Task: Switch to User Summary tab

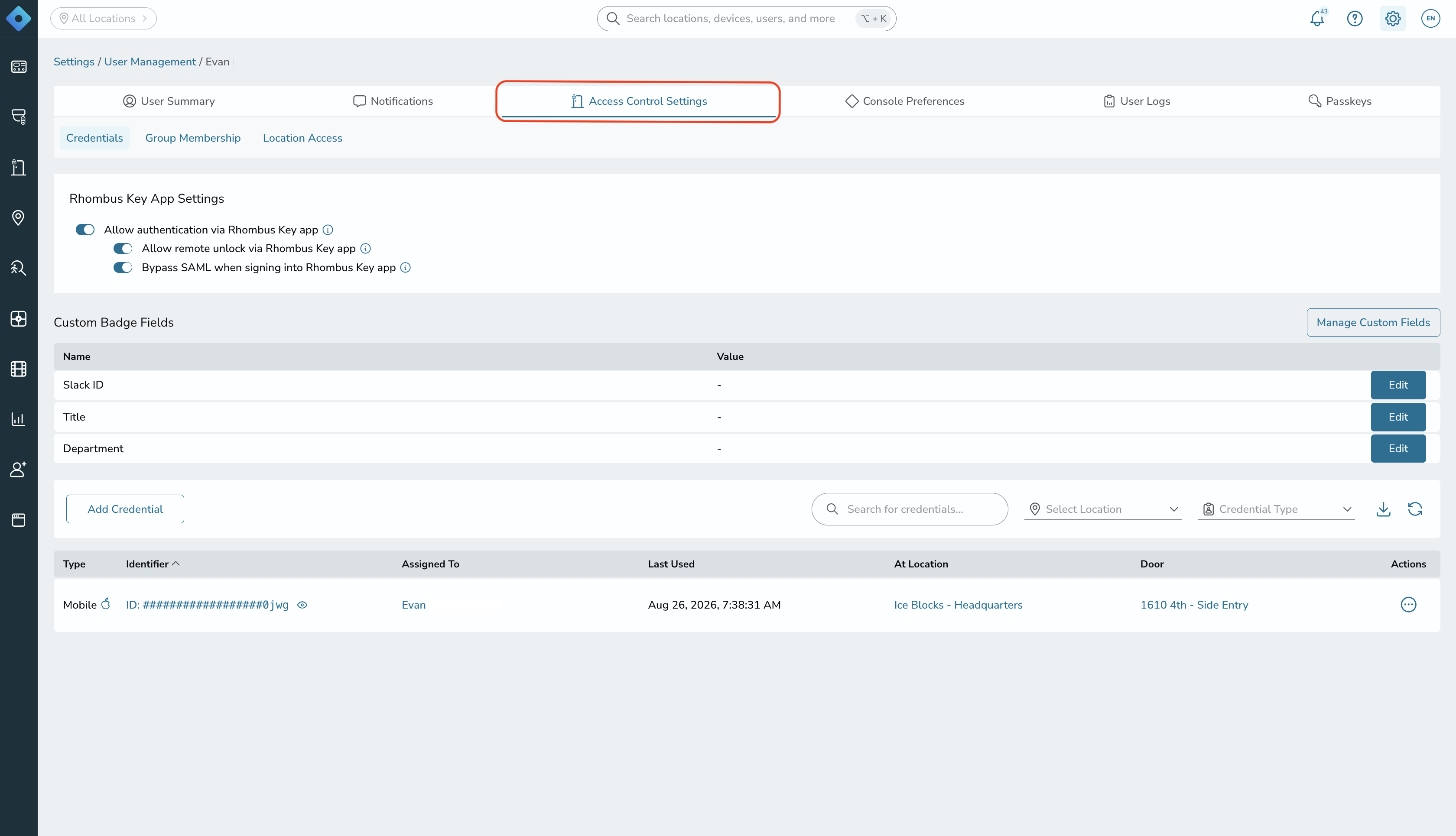Action: pyautogui.click(x=169, y=101)
